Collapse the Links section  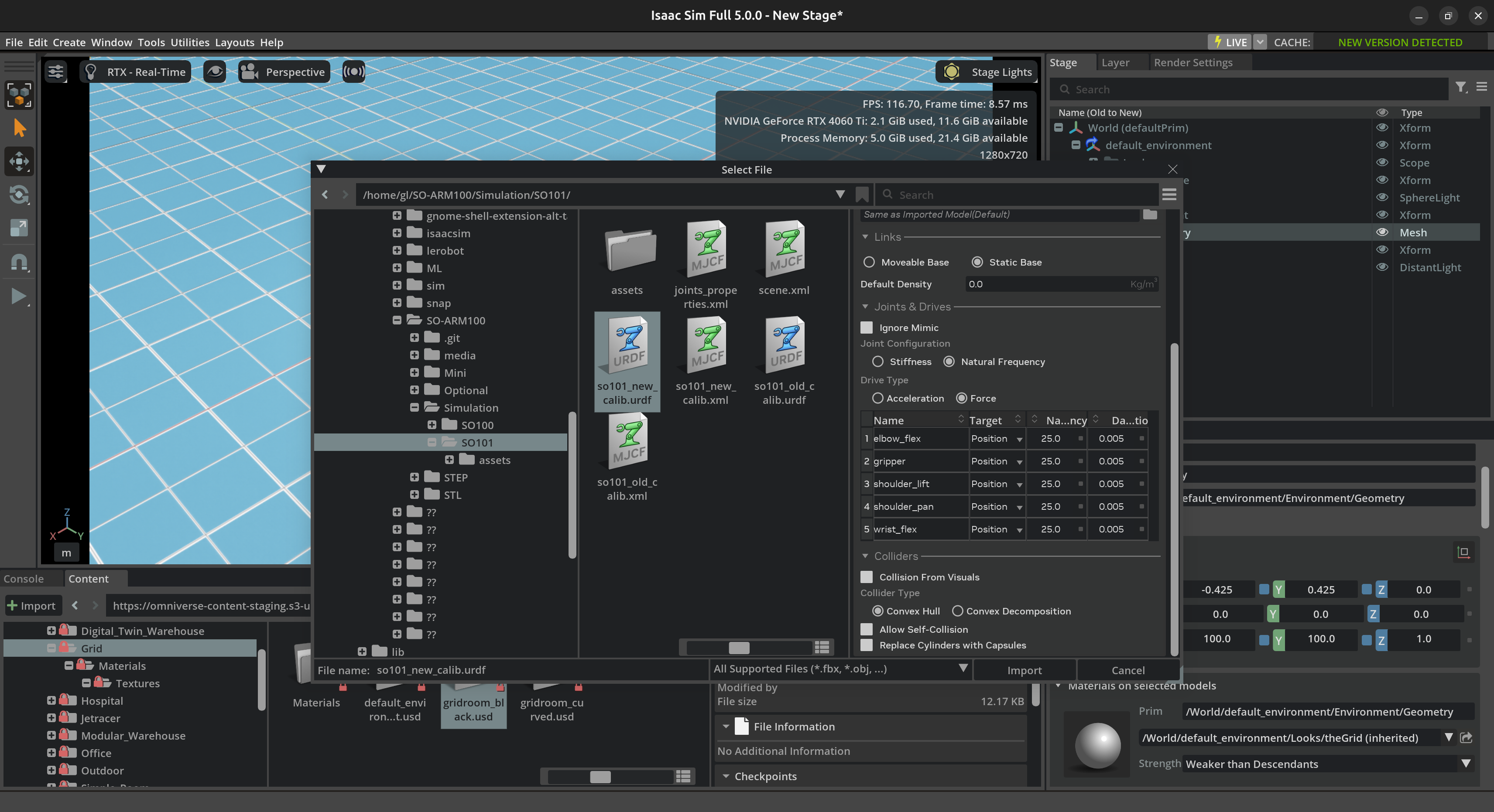click(865, 237)
